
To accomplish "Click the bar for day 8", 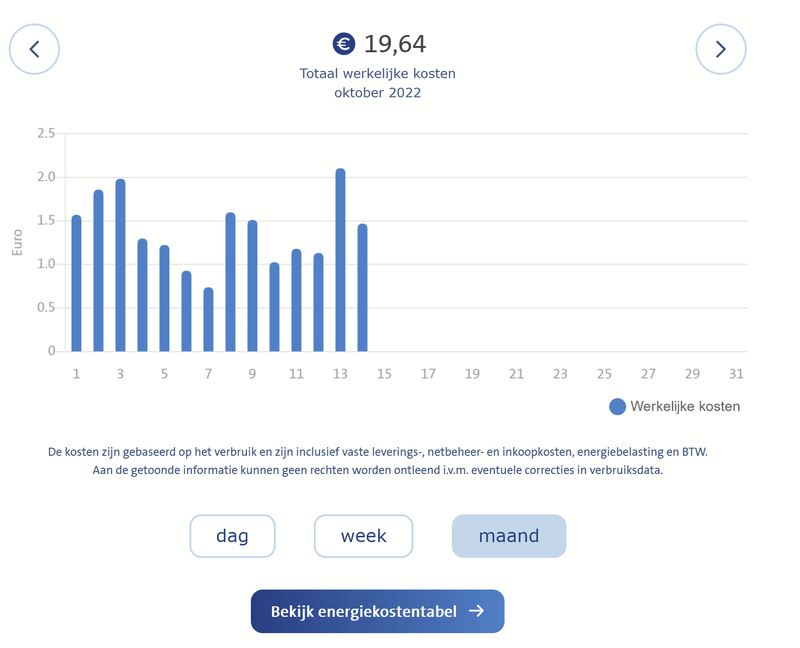I will point(230,282).
